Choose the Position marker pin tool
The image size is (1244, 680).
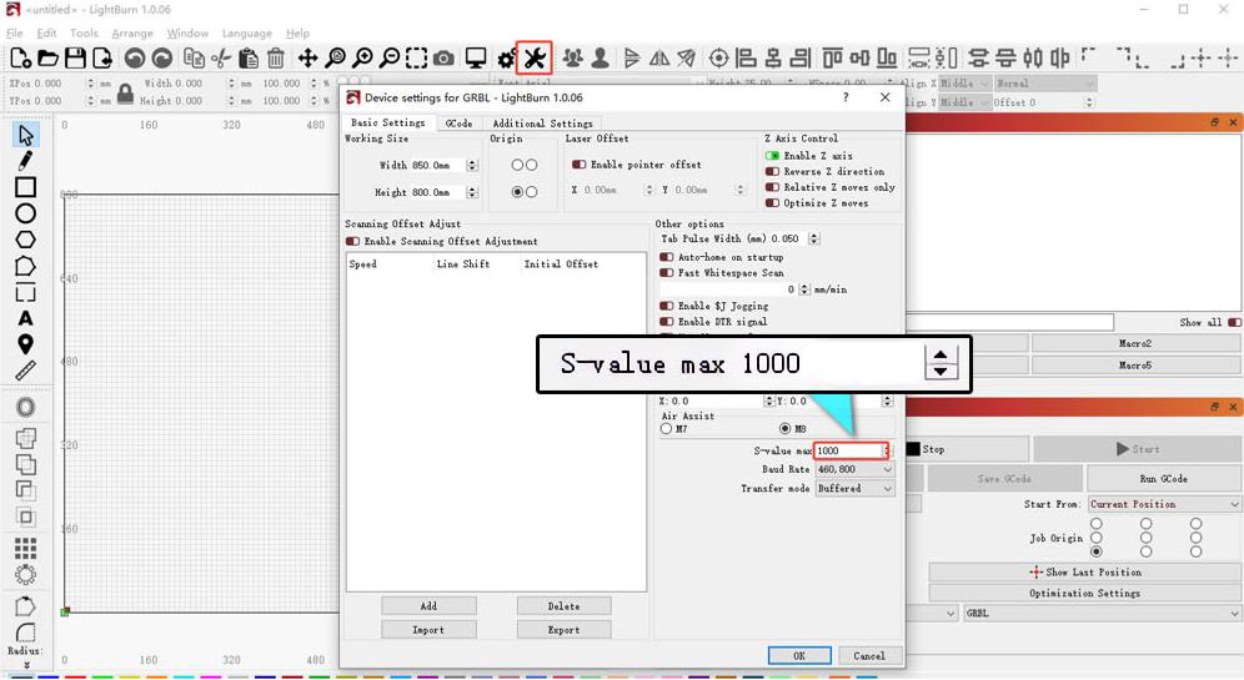pyautogui.click(x=26, y=344)
